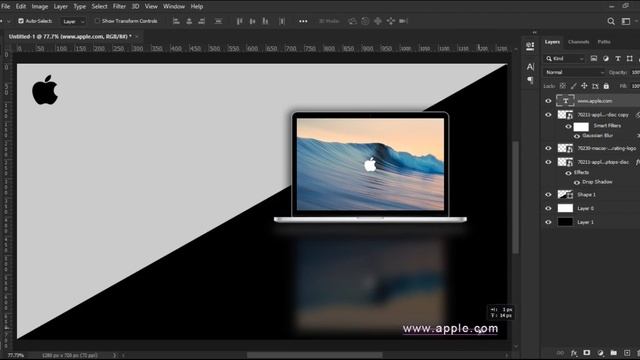Toggle lock position
The image size is (640, 360).
pos(584,86)
